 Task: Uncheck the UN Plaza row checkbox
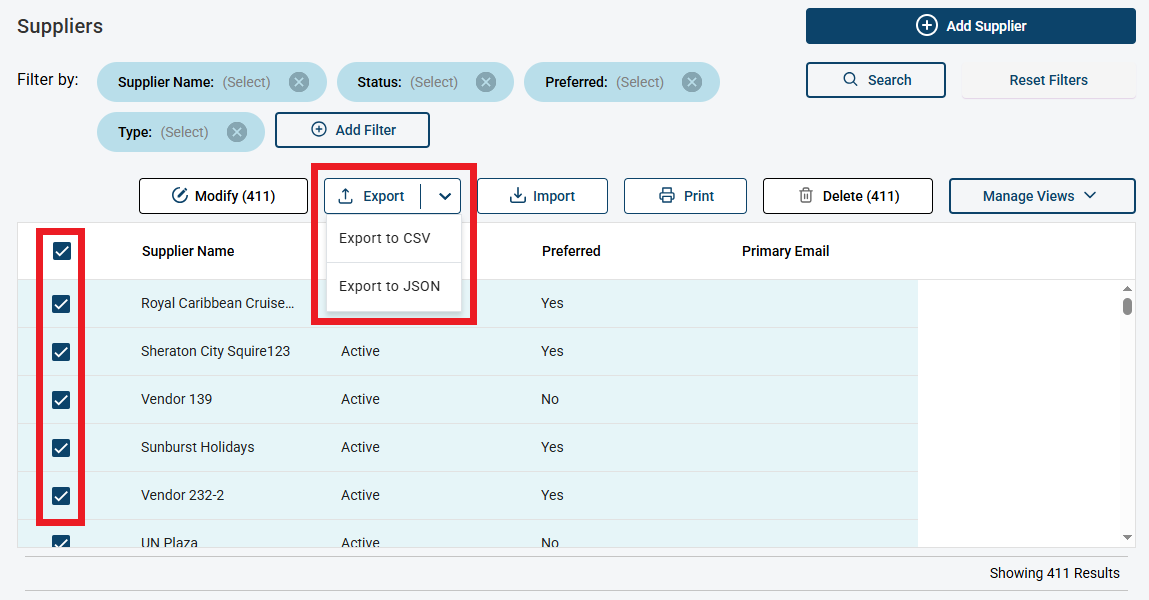tap(61, 541)
